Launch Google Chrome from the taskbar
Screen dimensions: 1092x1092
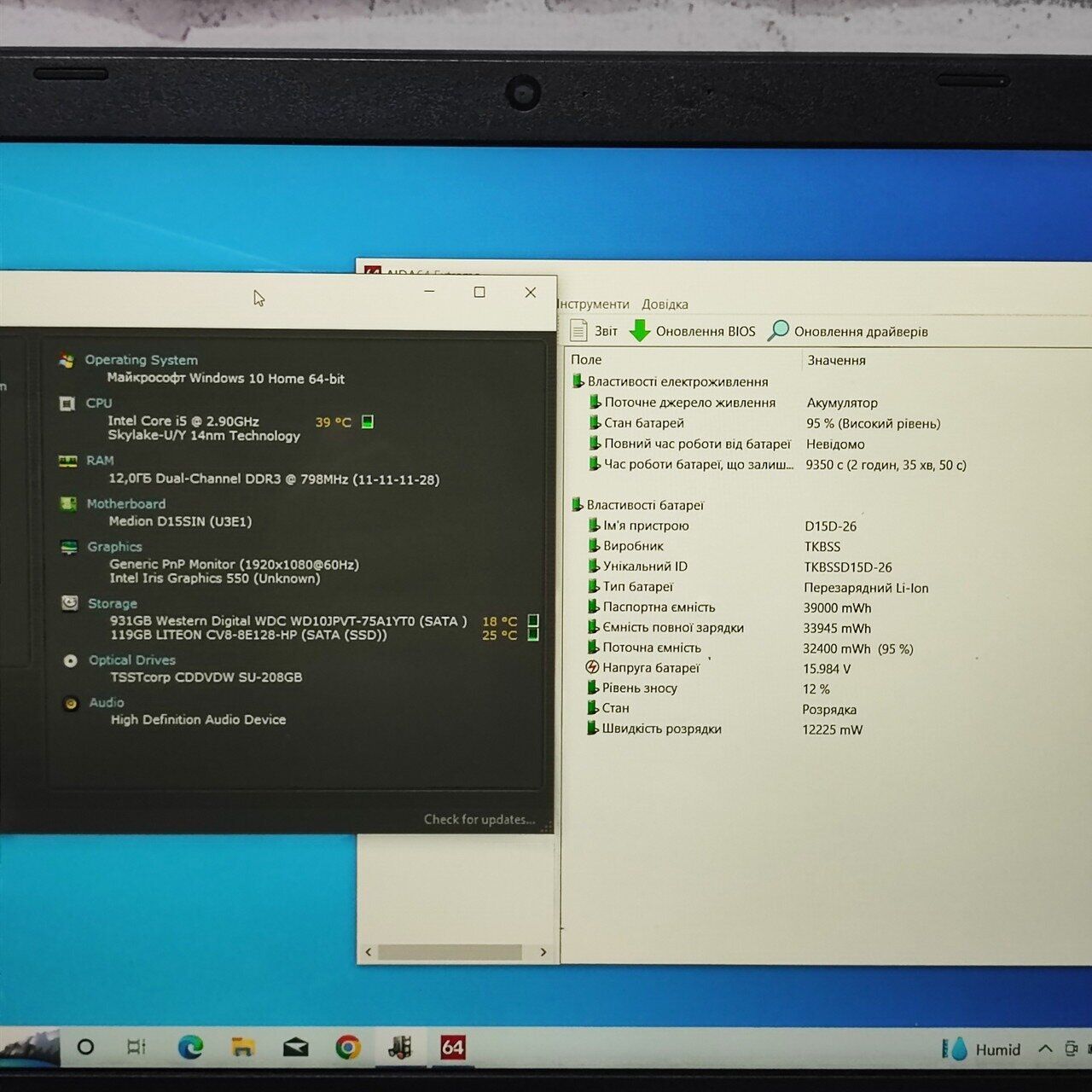coord(347,1047)
